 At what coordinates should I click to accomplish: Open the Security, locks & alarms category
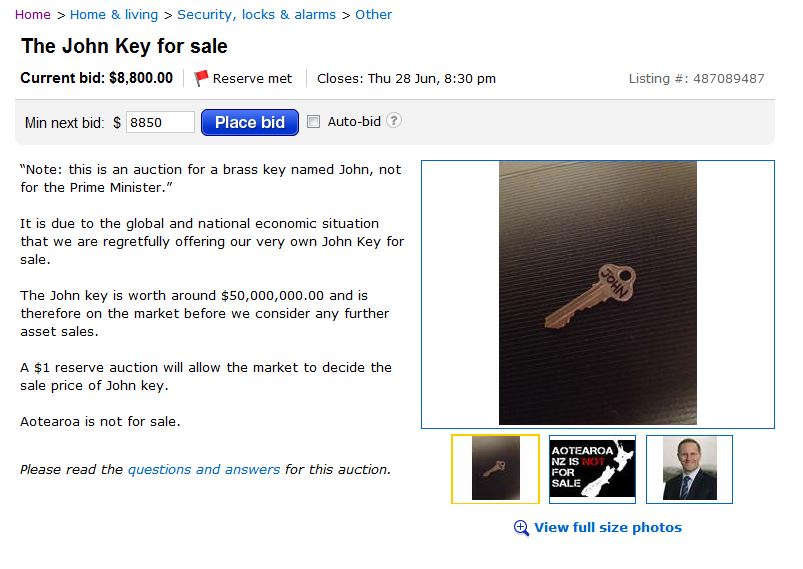[x=257, y=15]
